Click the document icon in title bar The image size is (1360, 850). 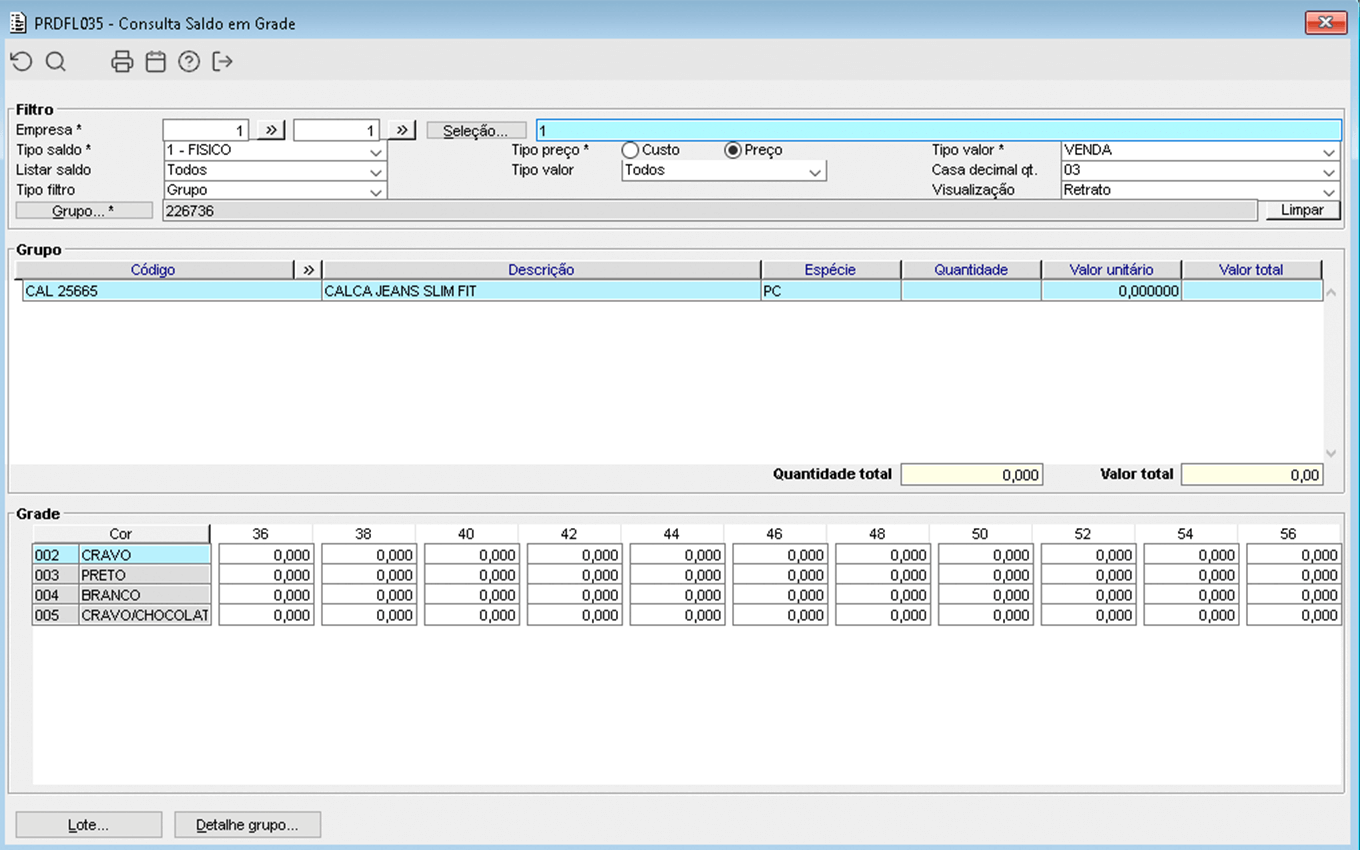tap(18, 23)
